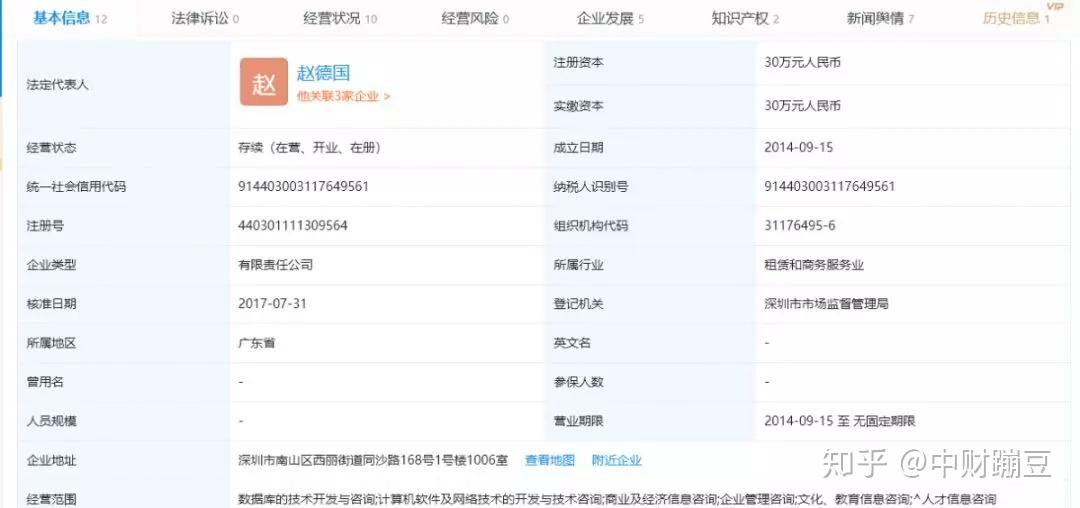Click 查看地图 link next to address
The image size is (1080, 508).
coord(550,461)
